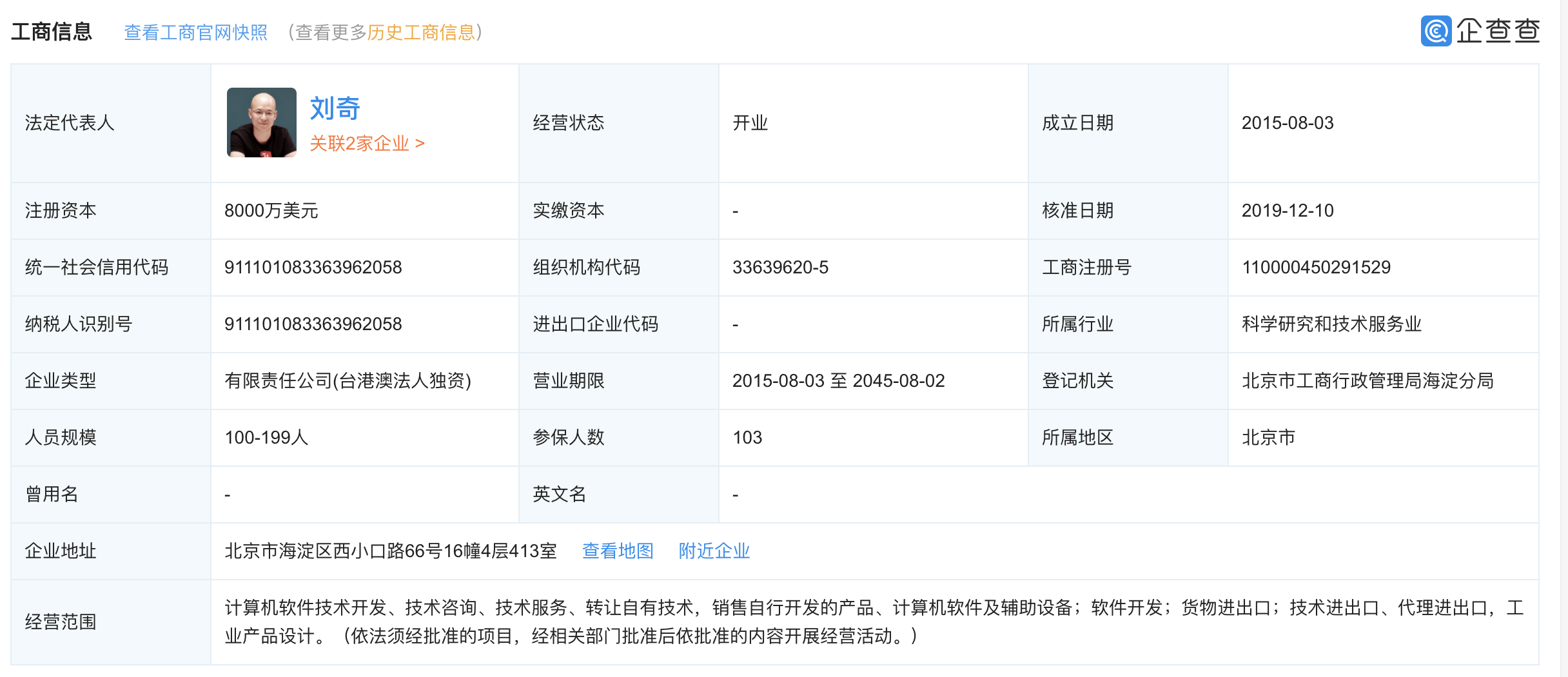Open 附近企业 nearby companies link
Viewport: 1568px width, 677px height.
tap(714, 551)
